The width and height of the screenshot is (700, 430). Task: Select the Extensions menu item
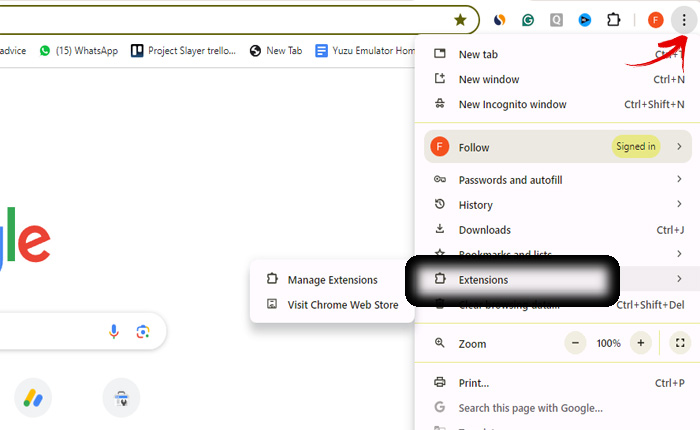[x=557, y=279]
